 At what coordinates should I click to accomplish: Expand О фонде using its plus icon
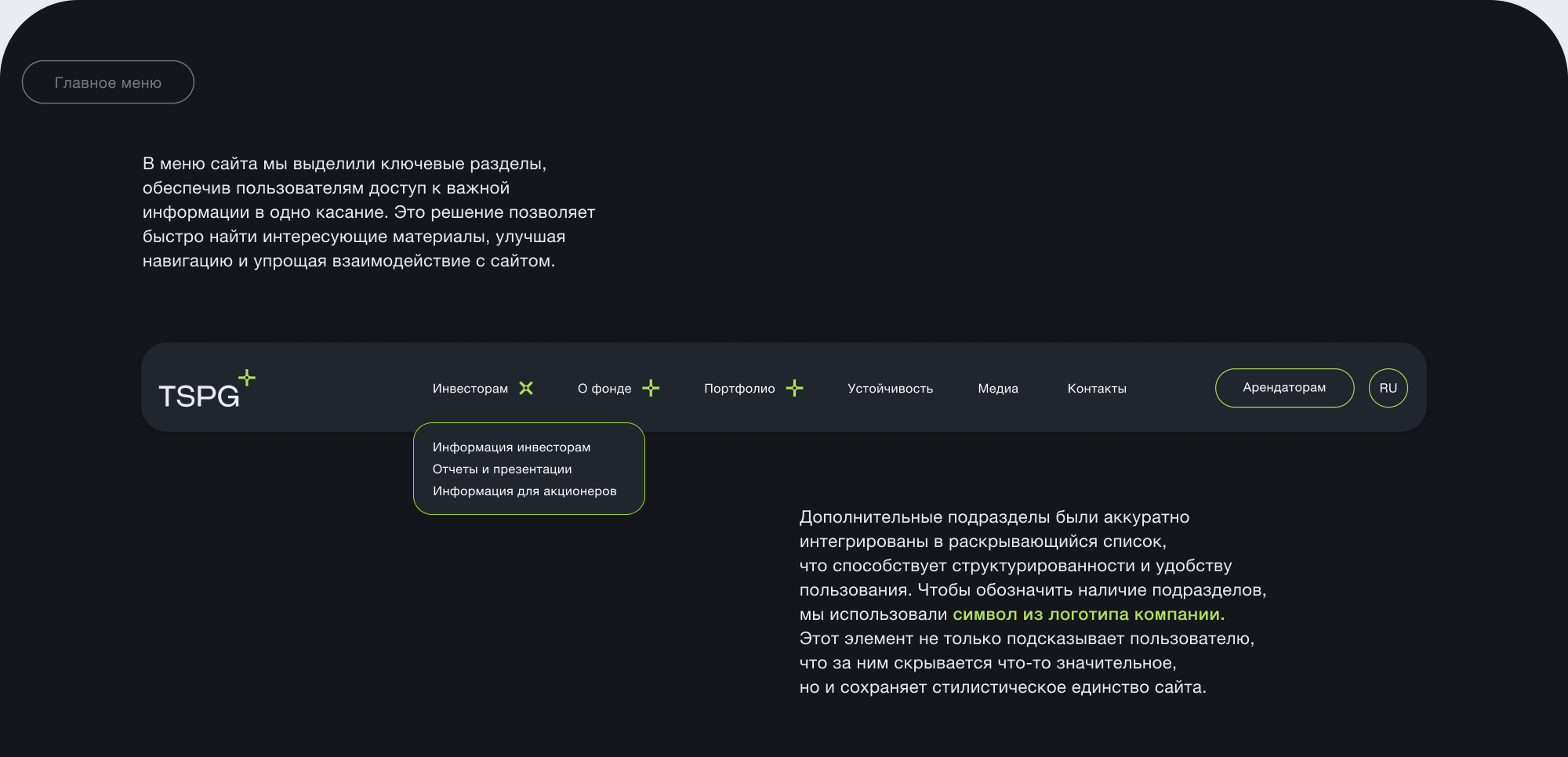[651, 388]
